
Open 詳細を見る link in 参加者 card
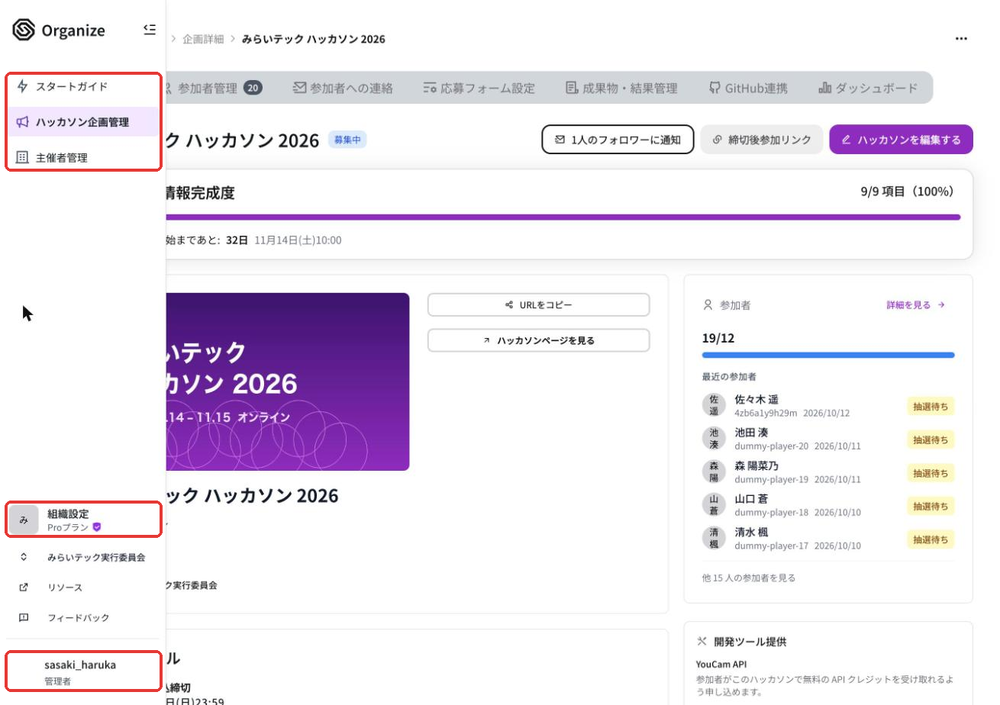coord(916,305)
